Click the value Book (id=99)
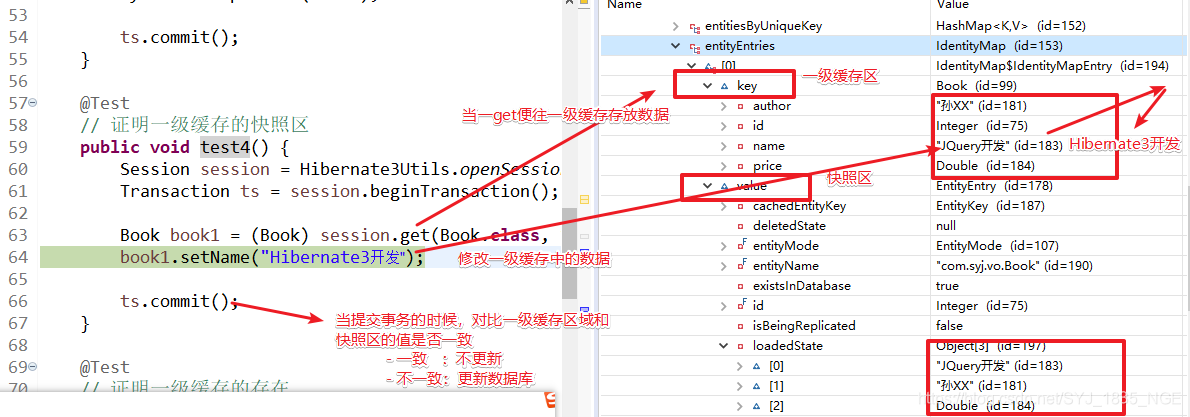Image resolution: width=1190 pixels, height=417 pixels. [x=976, y=86]
